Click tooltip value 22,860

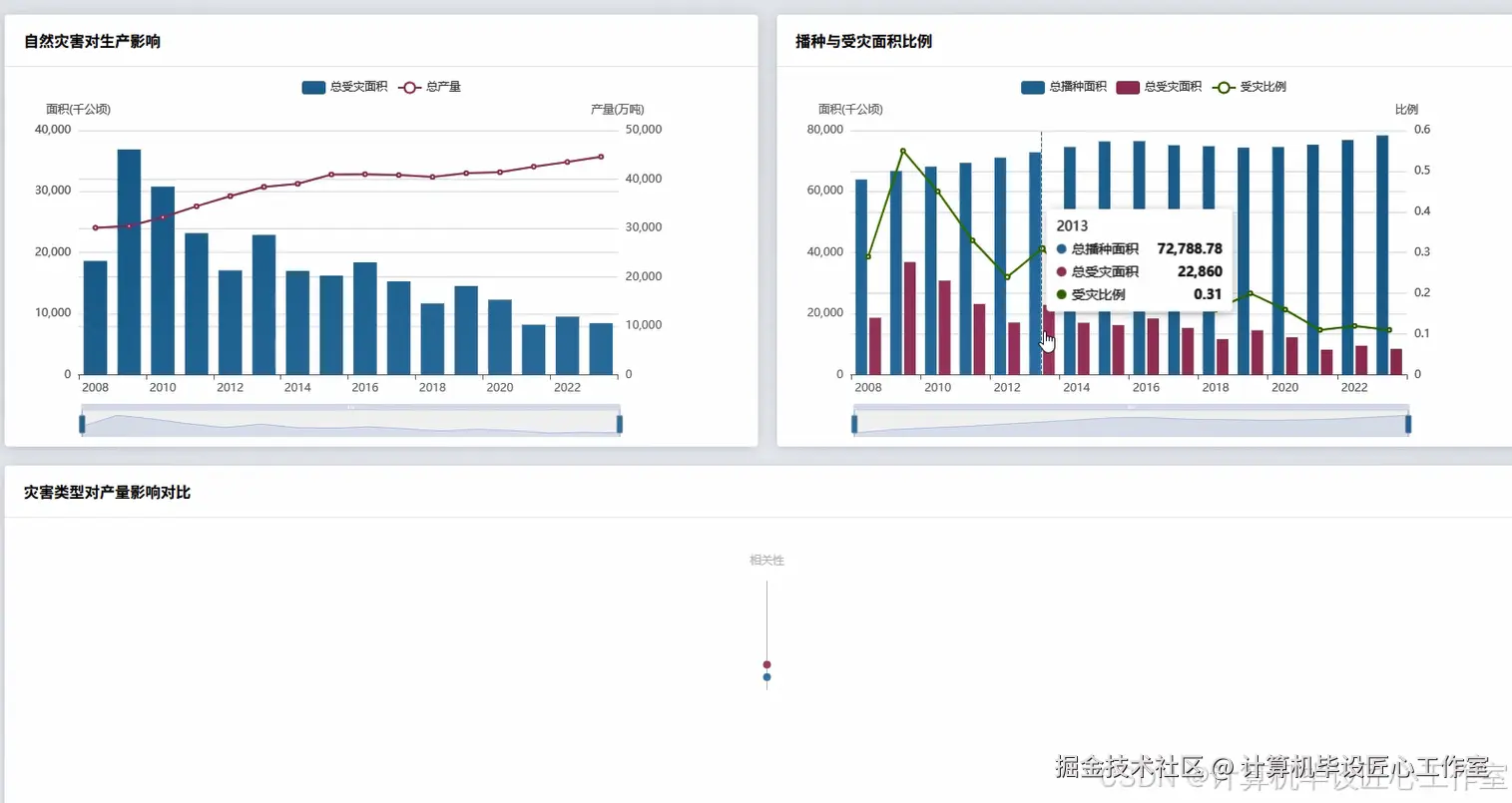click(x=1200, y=271)
